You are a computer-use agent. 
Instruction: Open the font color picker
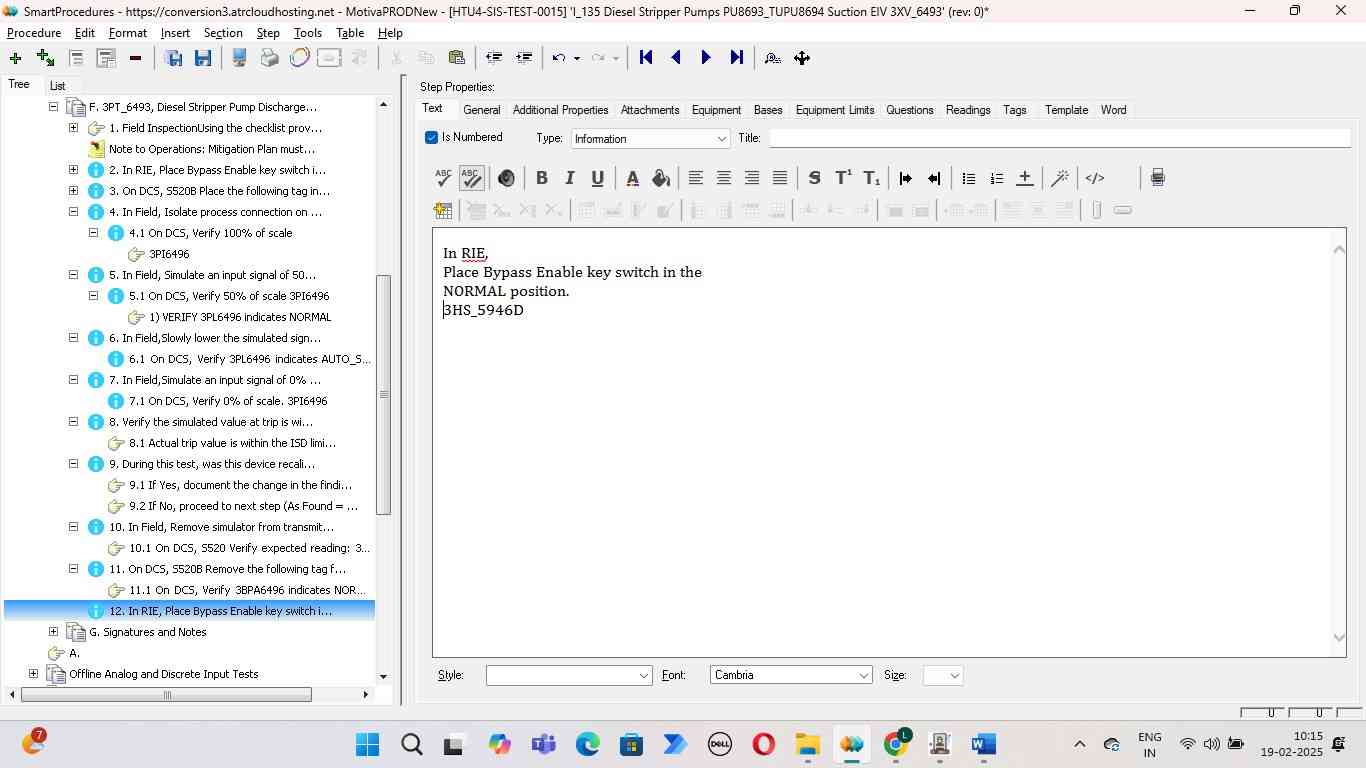pos(632,178)
